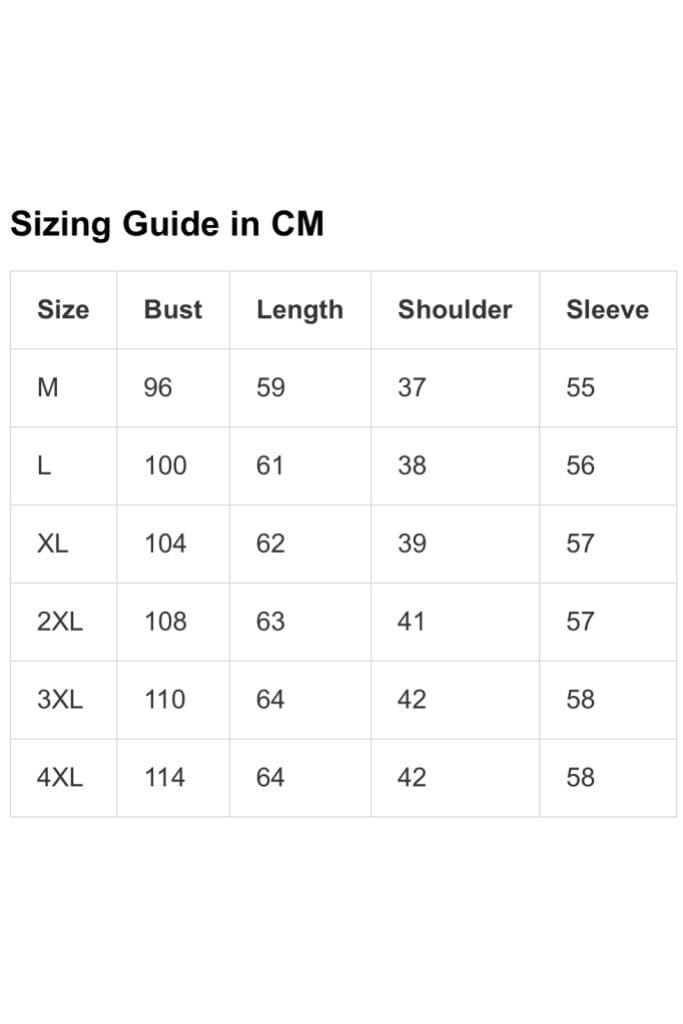Click the bust value 96 cell
The width and height of the screenshot is (683, 1024).
158,387
